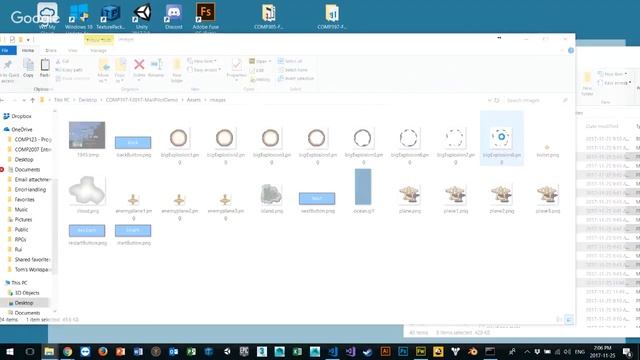The image size is (640, 360).
Task: Click Paste shortcut in the ribbon
Action: point(73,78)
